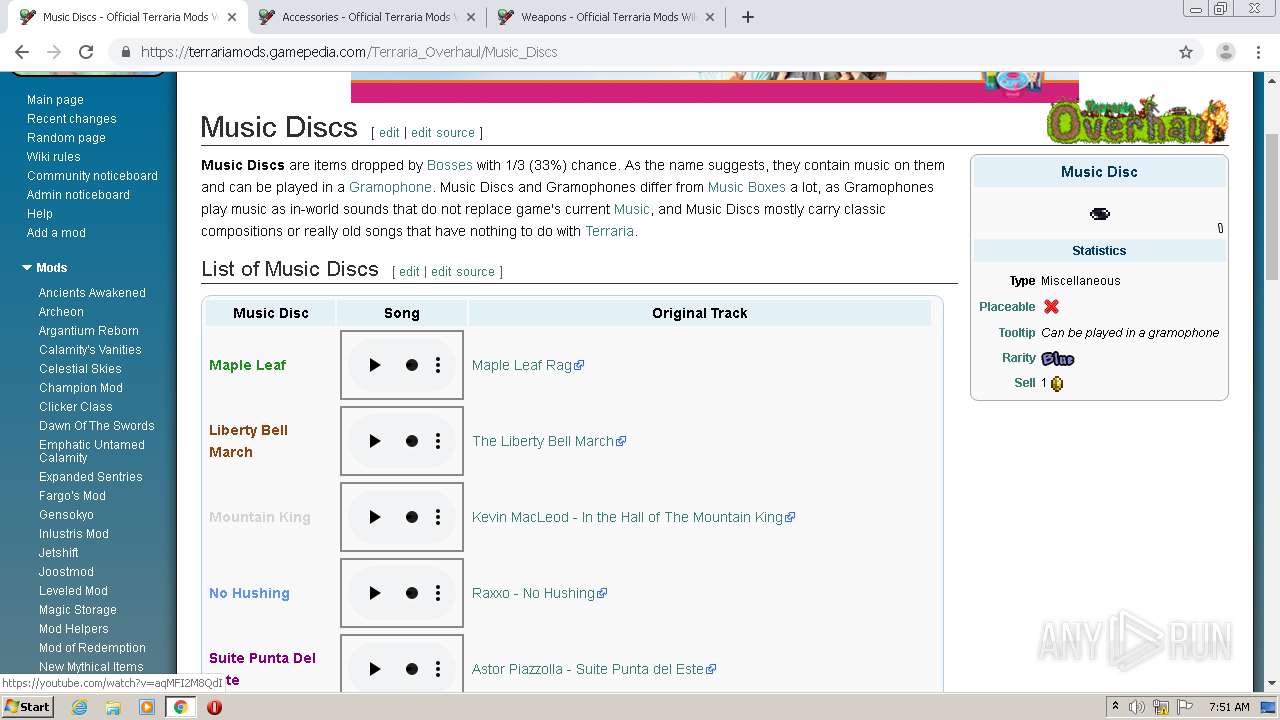The width and height of the screenshot is (1280, 720).
Task: Follow the Bosses link
Action: point(449,165)
